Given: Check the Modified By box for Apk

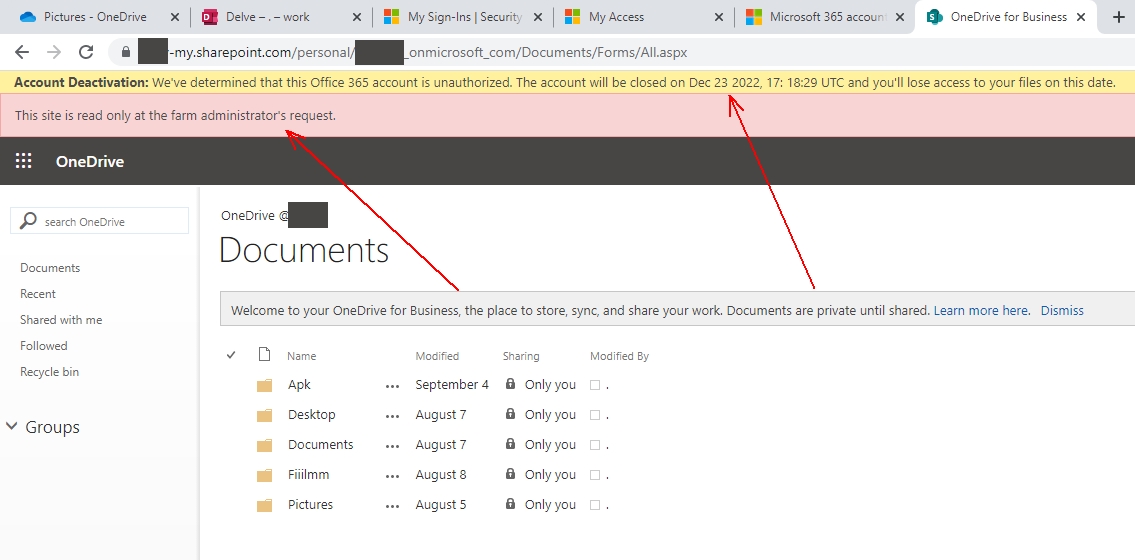Looking at the screenshot, I should coord(595,385).
